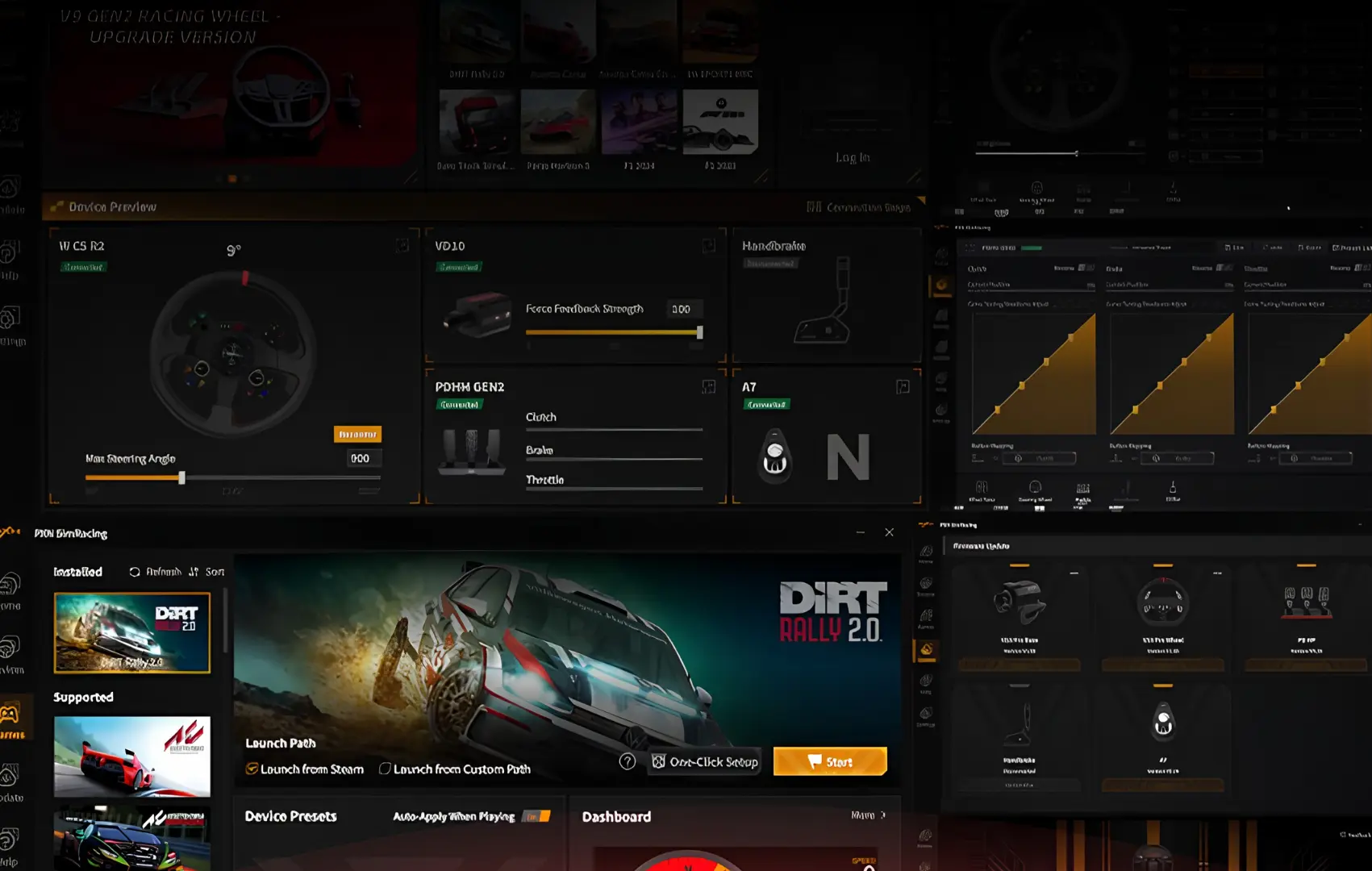The width and height of the screenshot is (1372, 871).
Task: Click the Refresh icon beside Installed
Action: (135, 572)
